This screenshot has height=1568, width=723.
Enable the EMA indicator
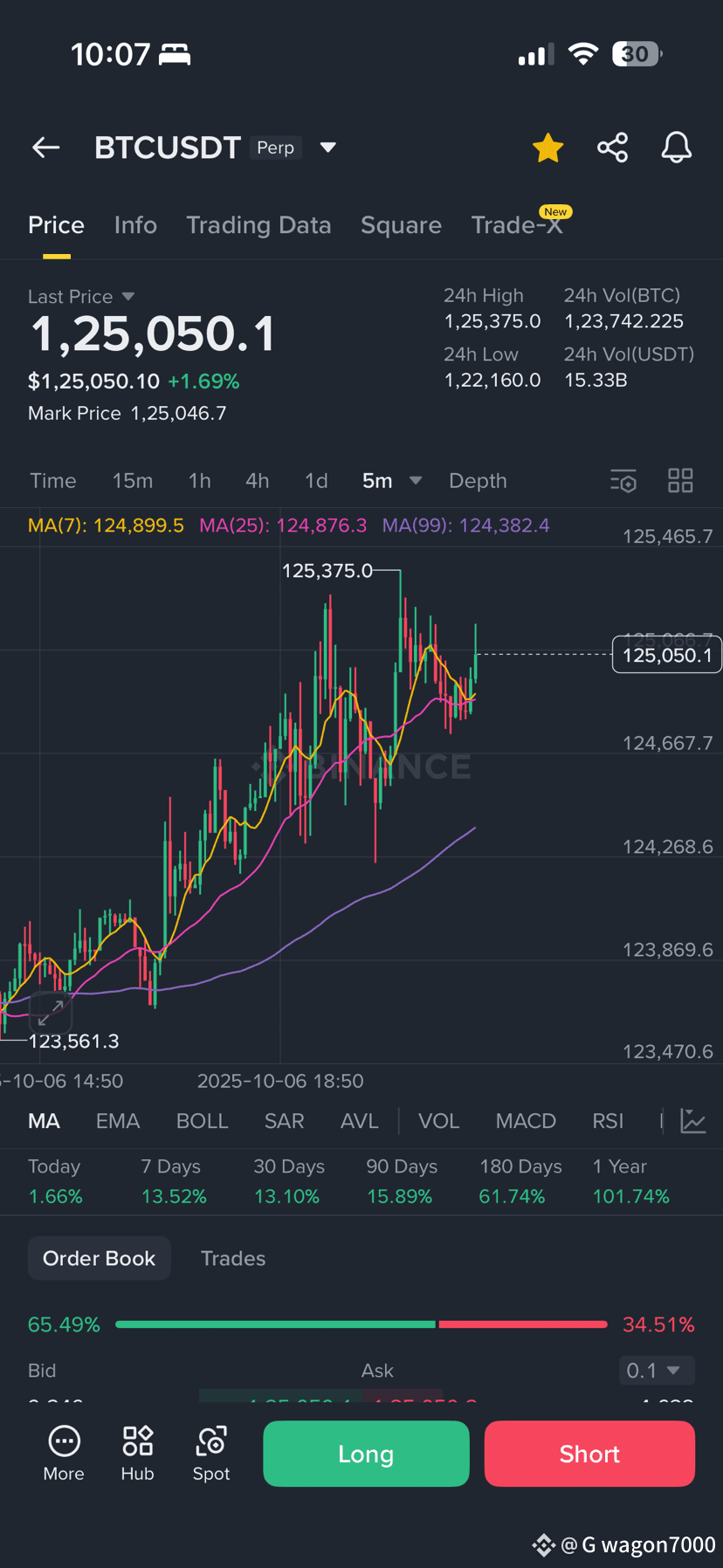pyautogui.click(x=118, y=1121)
